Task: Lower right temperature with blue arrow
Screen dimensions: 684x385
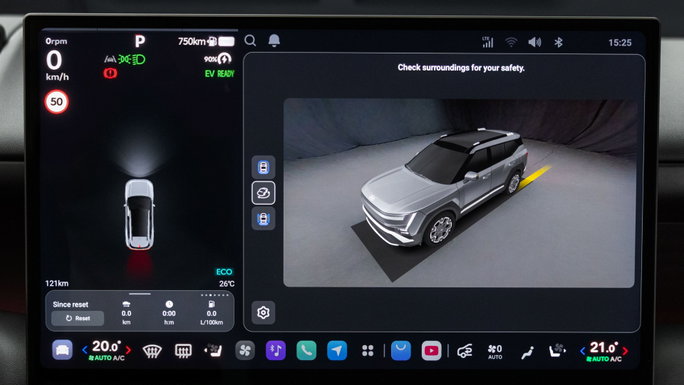Action: pyautogui.click(x=583, y=351)
